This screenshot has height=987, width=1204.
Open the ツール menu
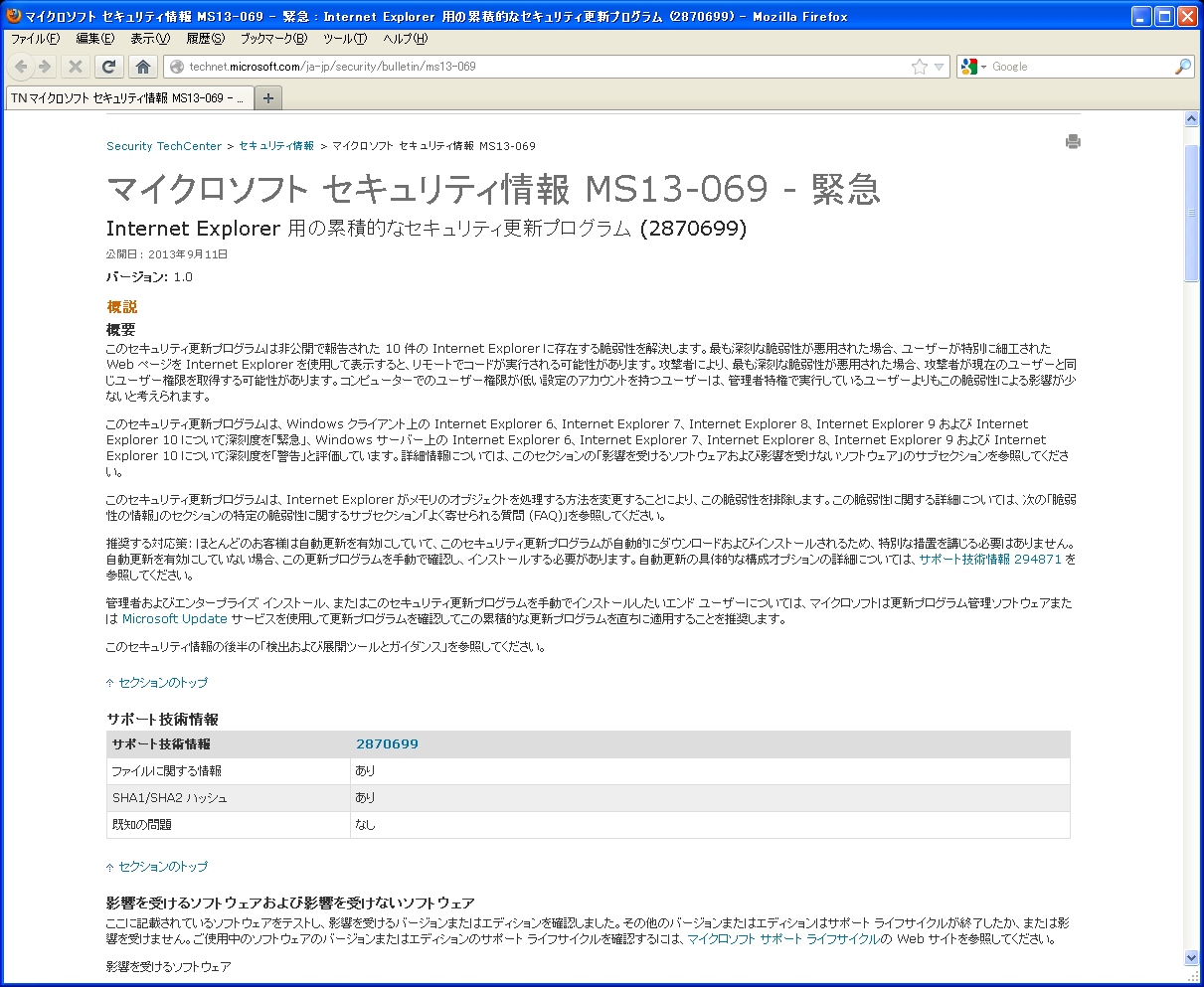click(345, 39)
